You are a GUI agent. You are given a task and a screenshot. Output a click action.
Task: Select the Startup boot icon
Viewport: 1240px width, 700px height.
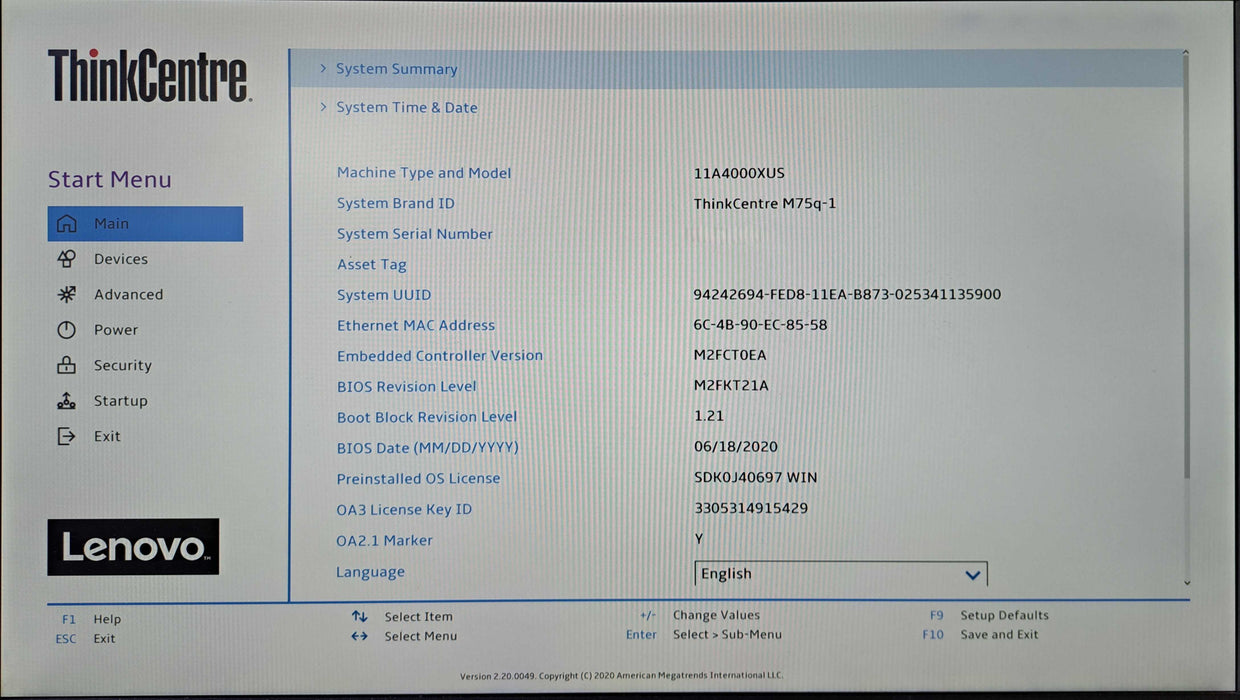click(66, 401)
